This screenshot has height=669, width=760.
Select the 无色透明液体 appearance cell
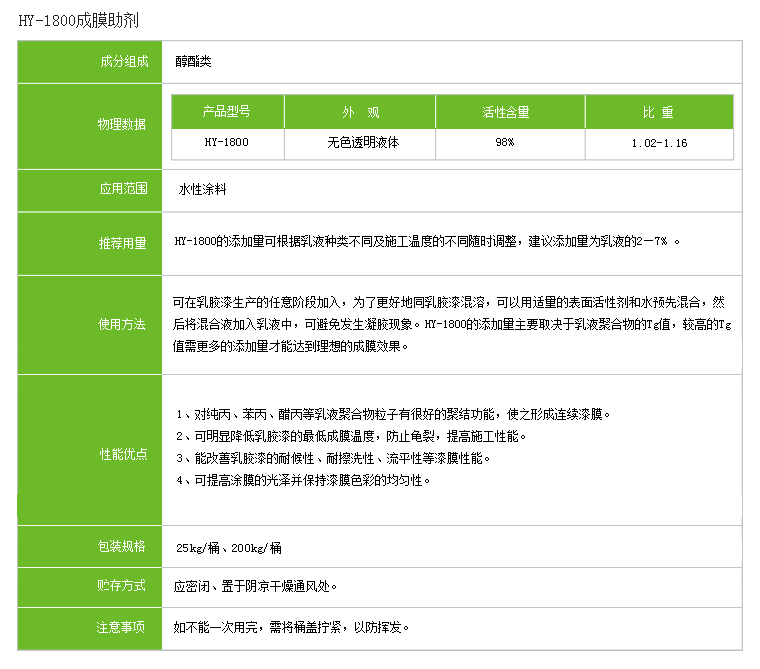[x=362, y=143]
